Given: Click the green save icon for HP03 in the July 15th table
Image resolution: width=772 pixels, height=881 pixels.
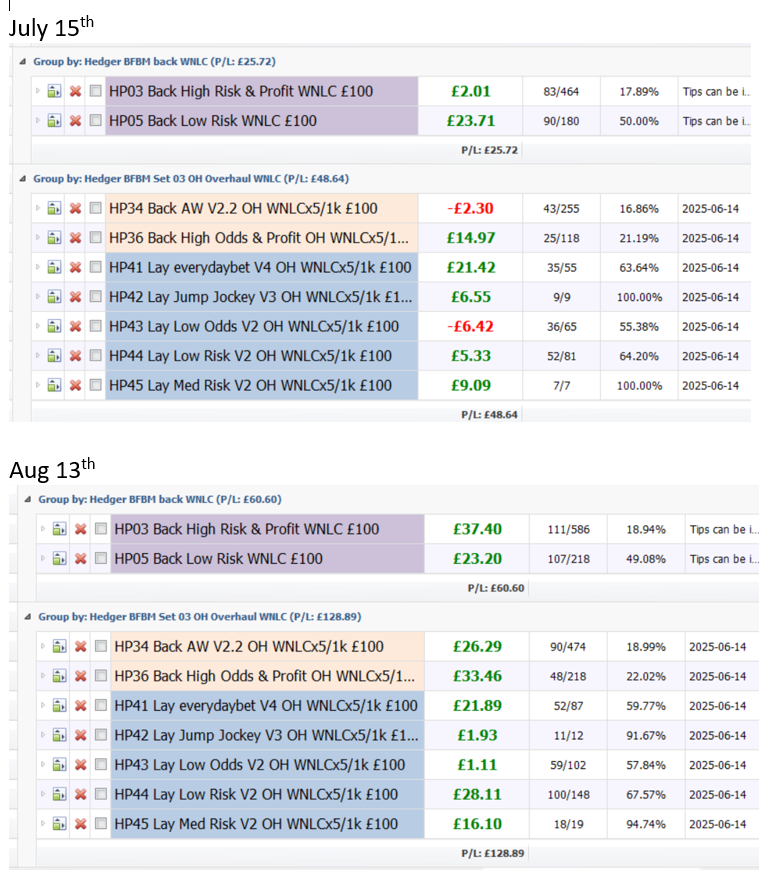Looking at the screenshot, I should [x=54, y=92].
